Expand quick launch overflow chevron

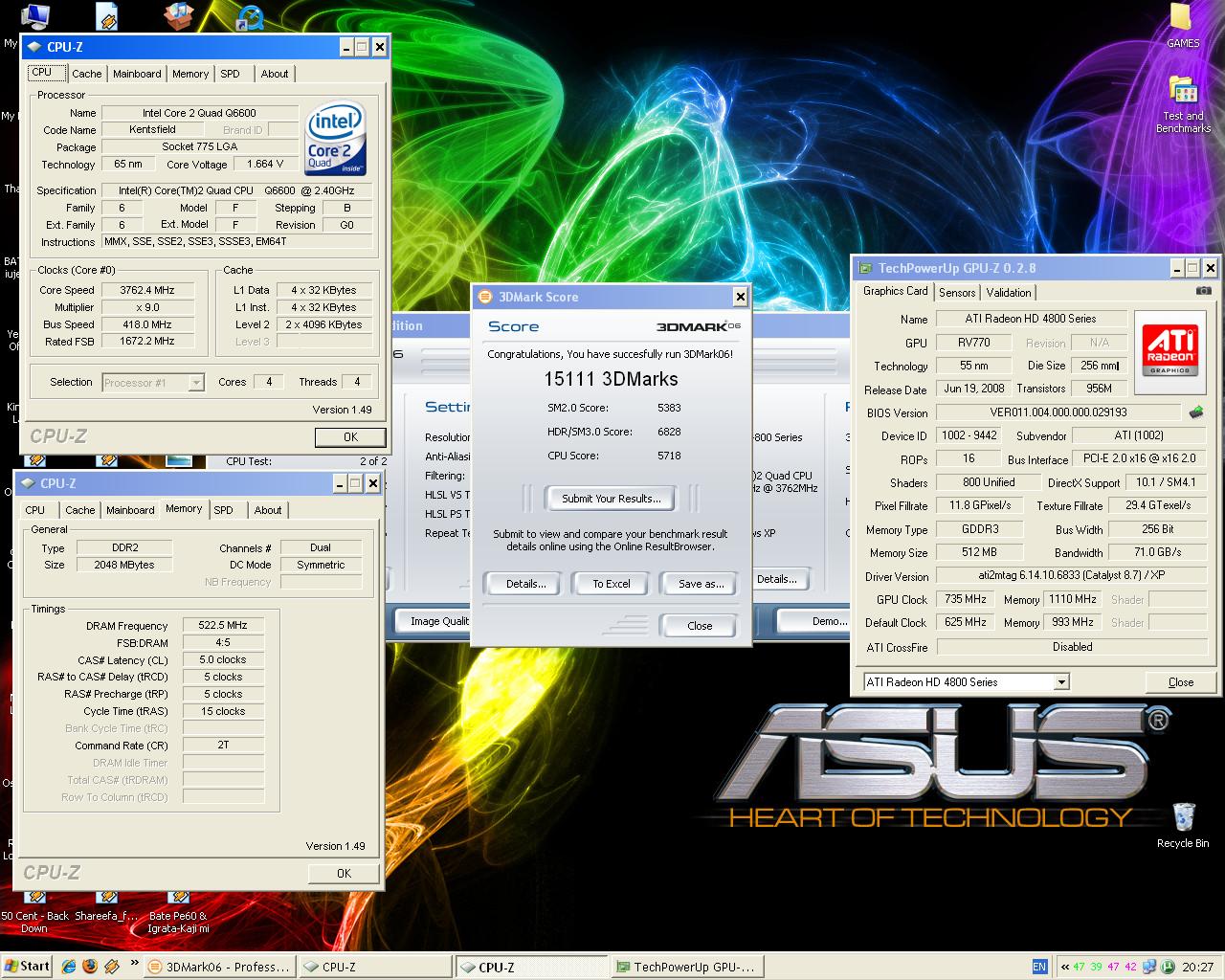[133, 963]
